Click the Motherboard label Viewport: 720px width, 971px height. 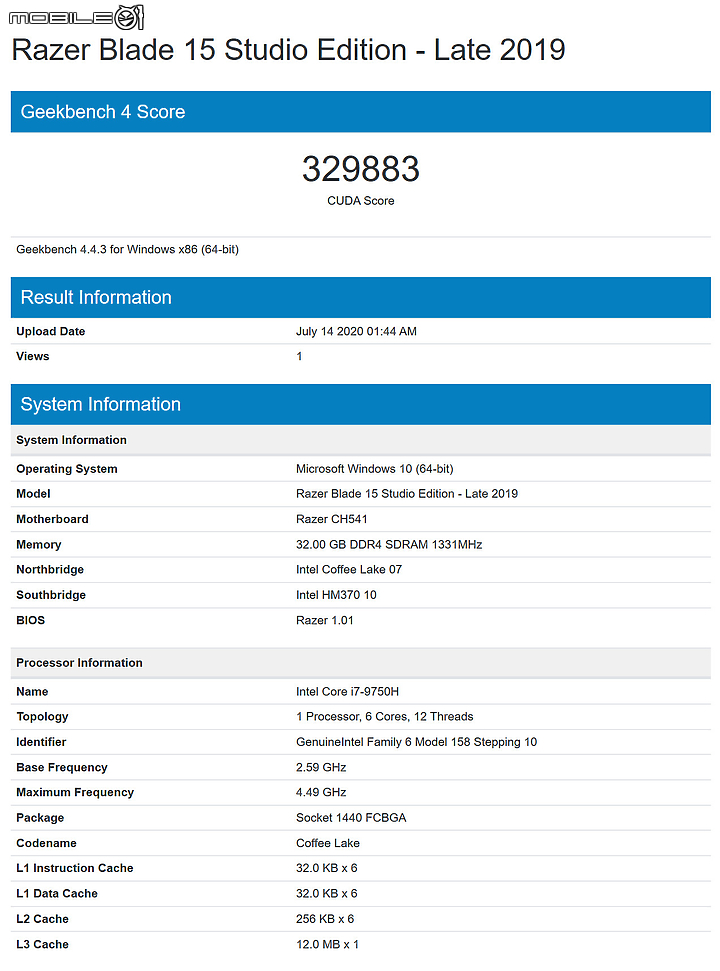coord(52,519)
